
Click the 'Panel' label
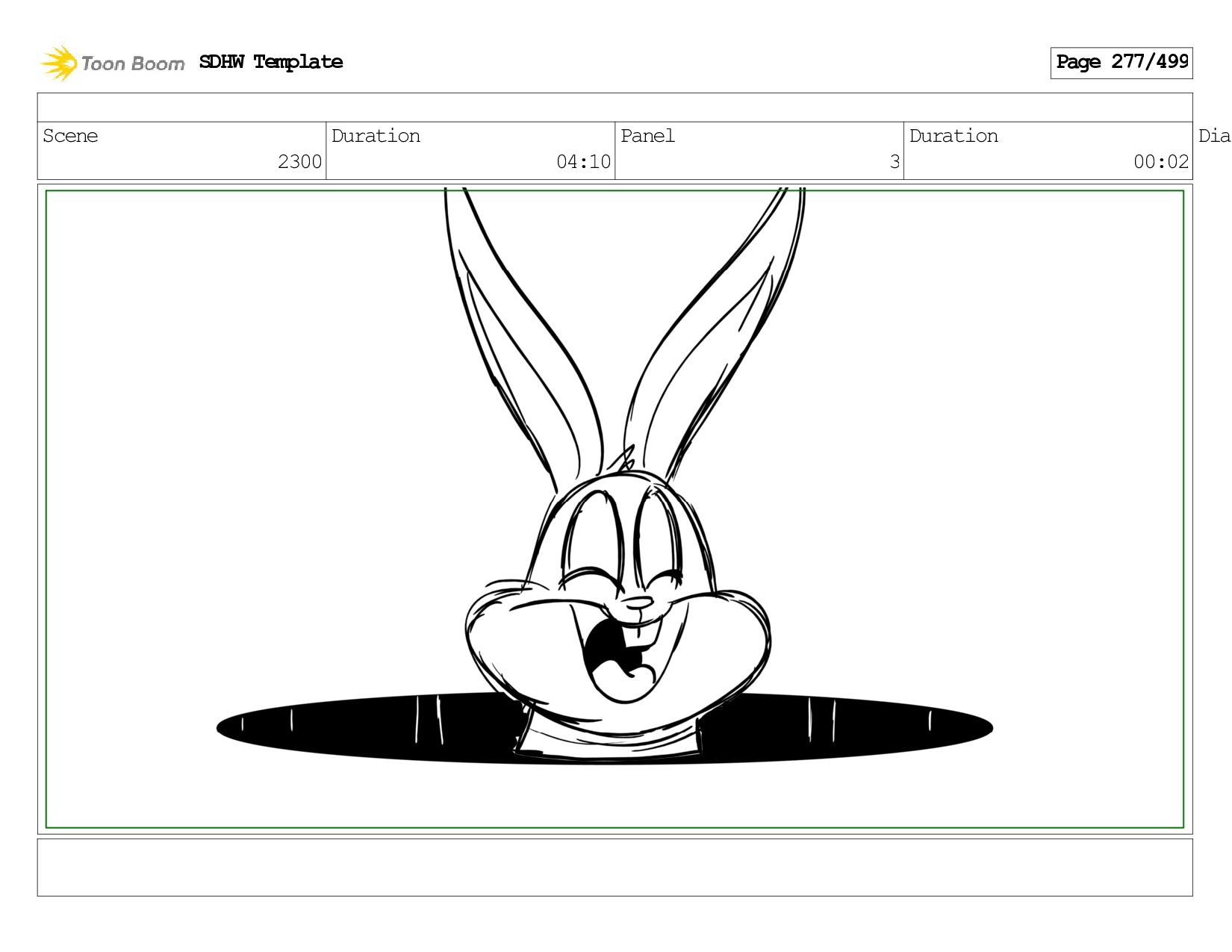647,136
